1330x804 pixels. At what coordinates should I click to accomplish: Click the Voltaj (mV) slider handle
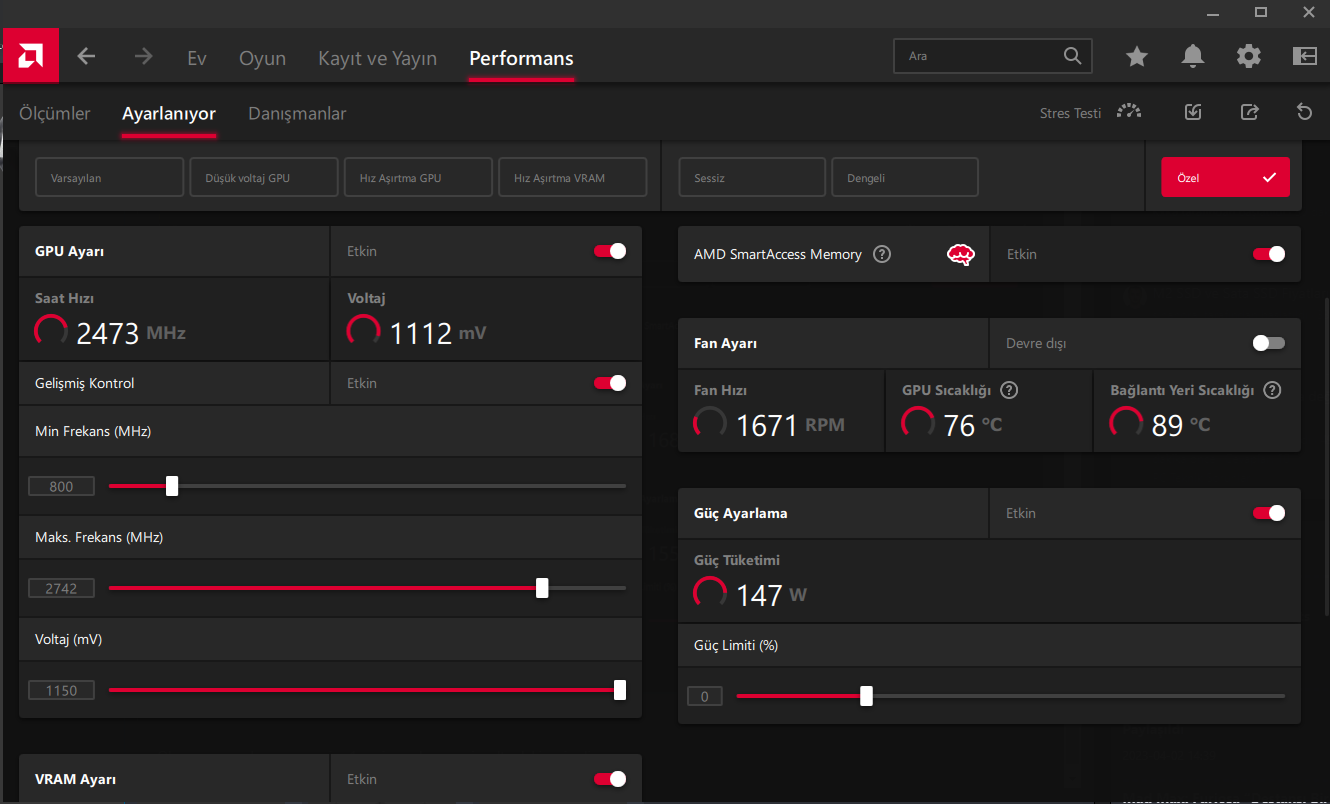coord(620,690)
